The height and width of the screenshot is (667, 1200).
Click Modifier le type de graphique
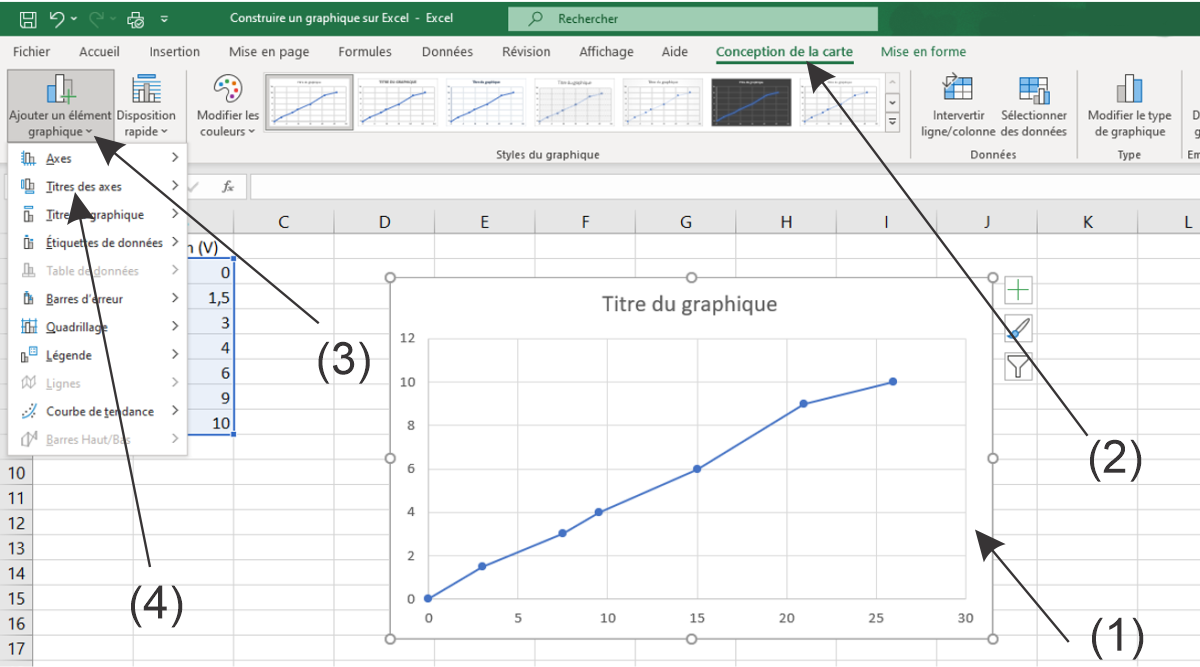[1129, 105]
